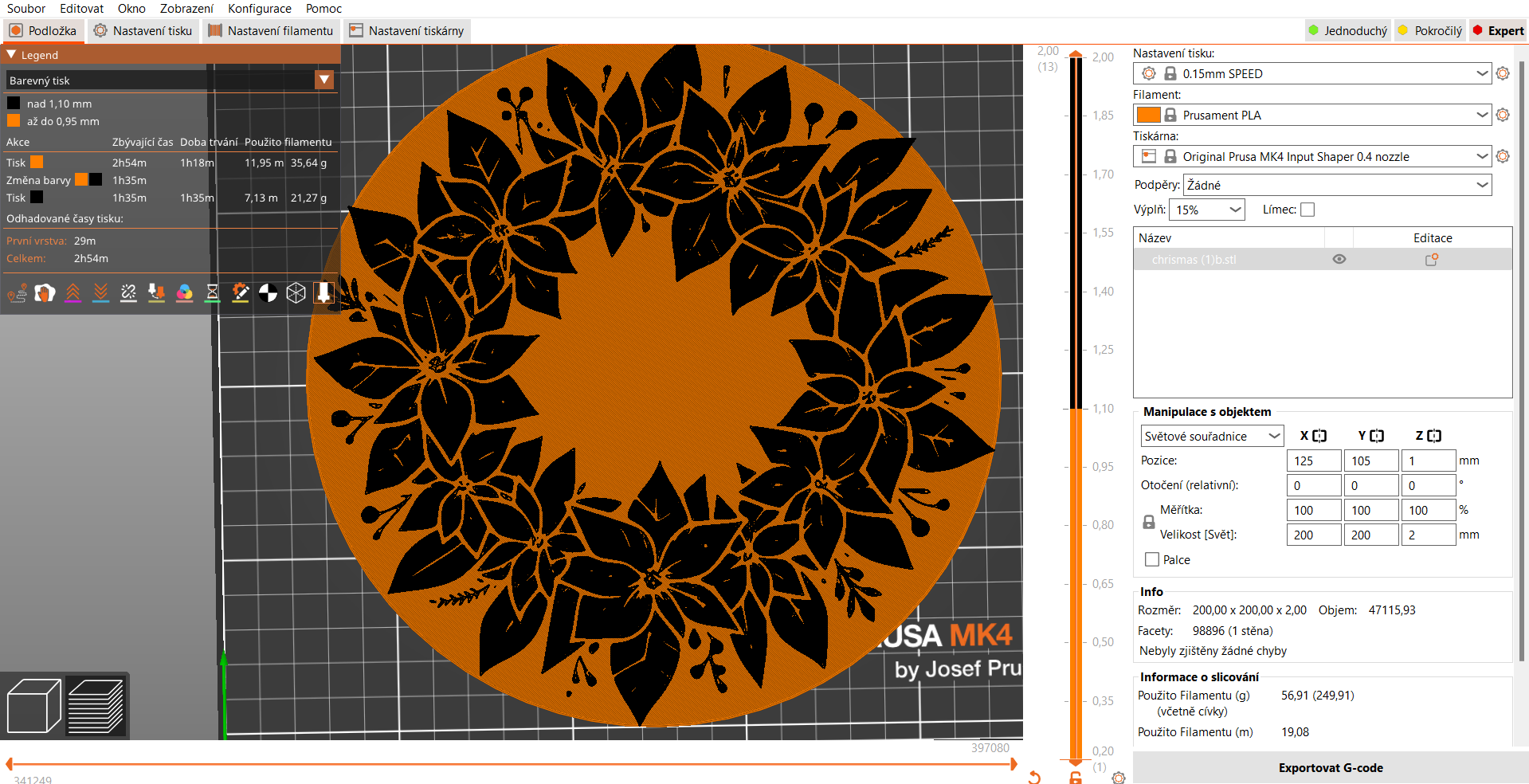The height and width of the screenshot is (784, 1529).
Task: Open the Konfigurace menu
Action: pyautogui.click(x=260, y=9)
